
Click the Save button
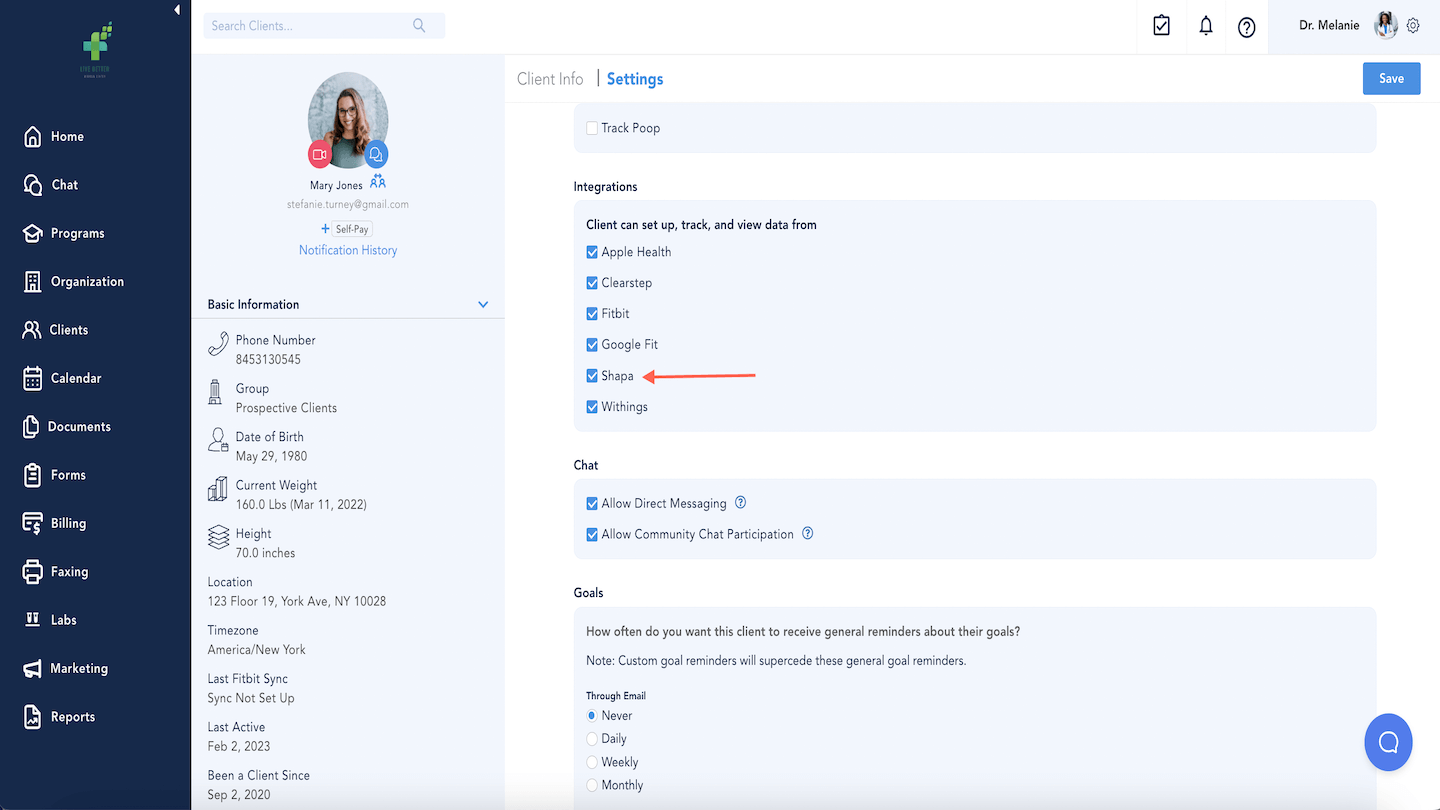click(1391, 79)
